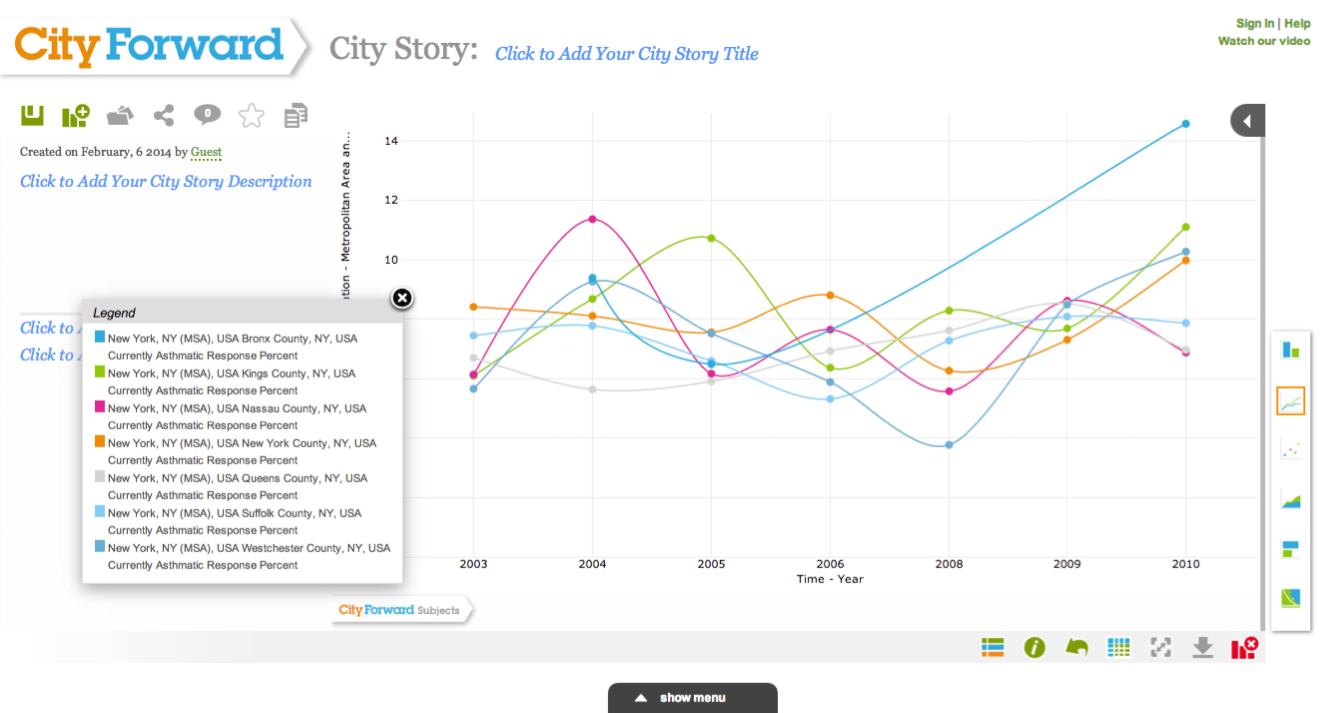
Task: Click the Sign In link
Action: 1255,23
